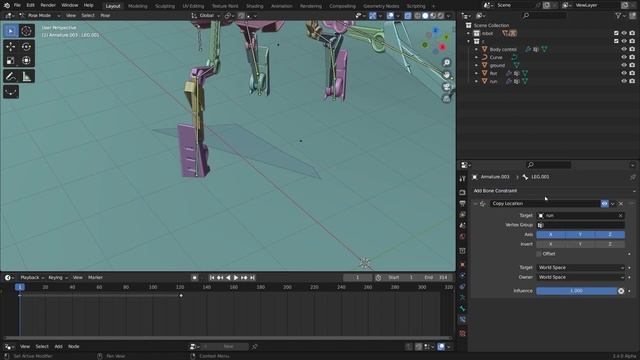Toggle Invert Y button
The height and width of the screenshot is (360, 640).
point(580,244)
